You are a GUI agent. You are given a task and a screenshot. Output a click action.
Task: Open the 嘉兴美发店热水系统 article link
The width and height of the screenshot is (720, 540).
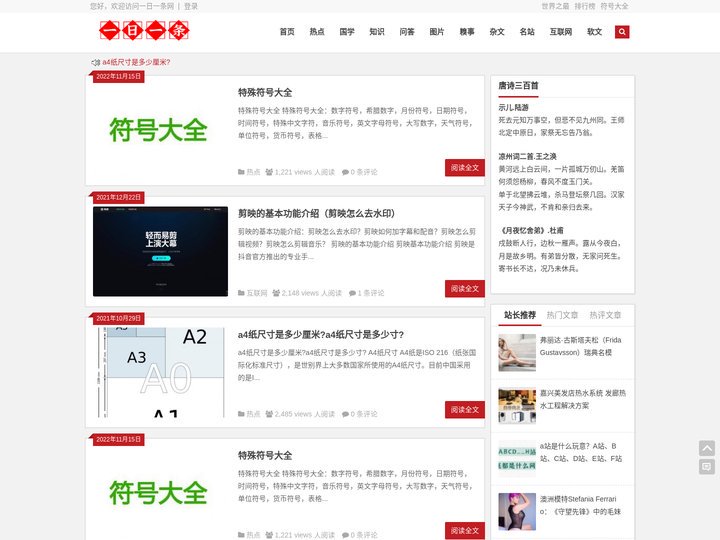tap(583, 399)
